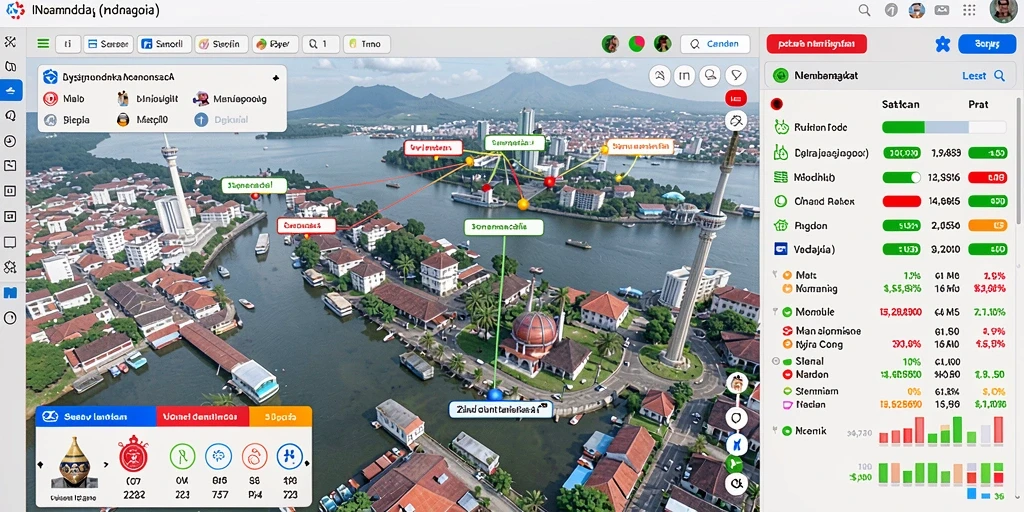The width and height of the screenshot is (1024, 512).
Task: Select the Njra Cong row
Action: coord(893,344)
